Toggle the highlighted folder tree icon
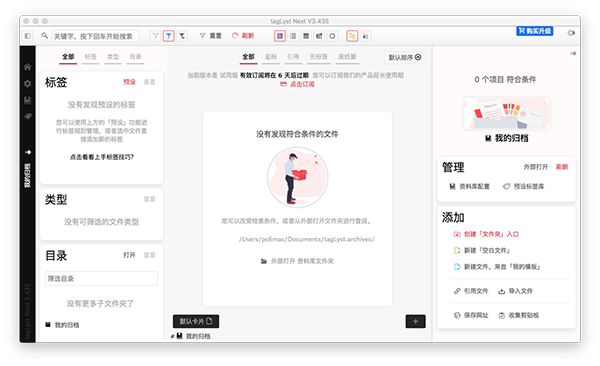Image resolution: width=600 pixels, height=366 pixels. 352,36
